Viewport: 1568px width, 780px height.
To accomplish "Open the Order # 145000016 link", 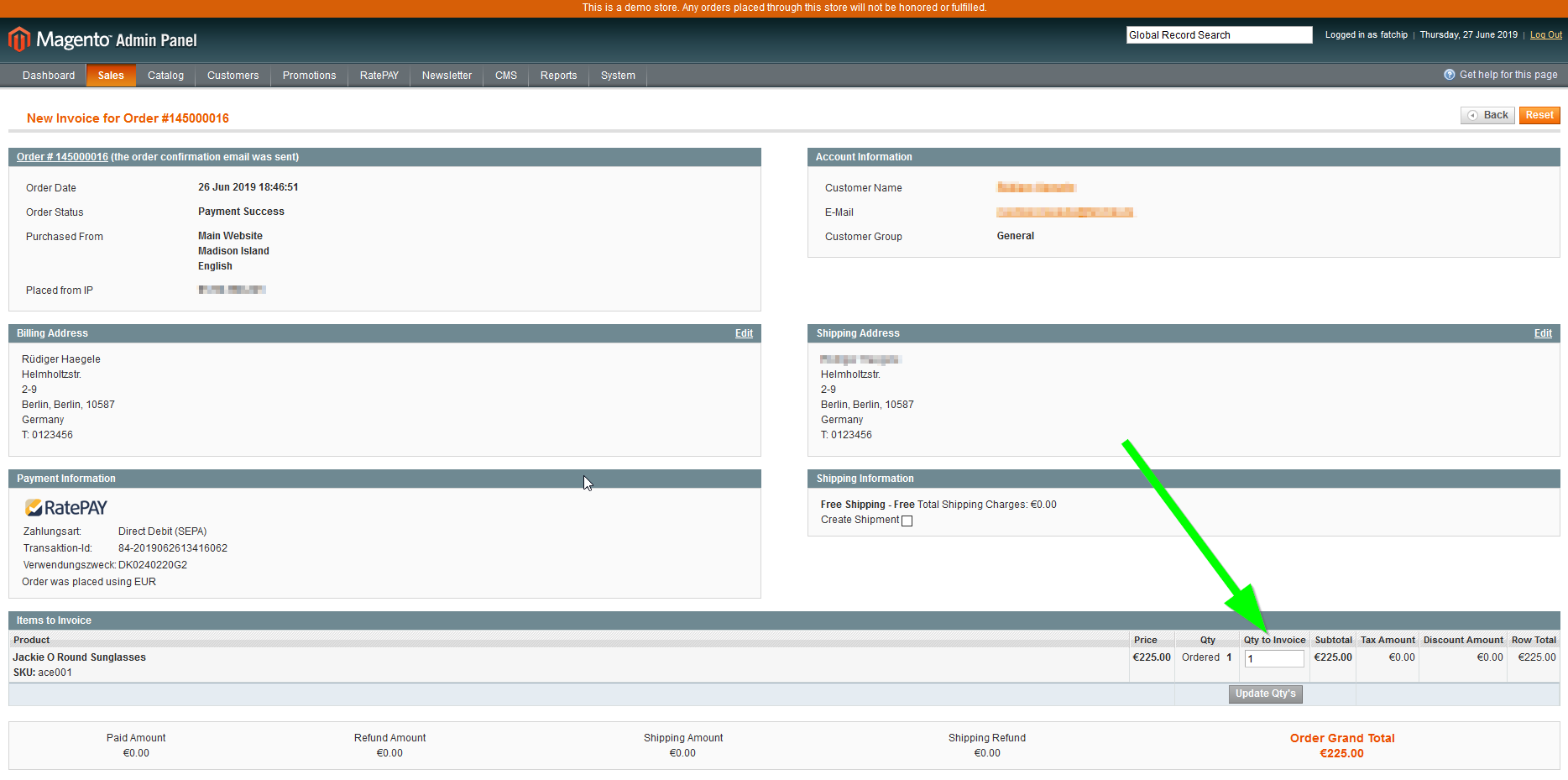I will pyautogui.click(x=62, y=157).
